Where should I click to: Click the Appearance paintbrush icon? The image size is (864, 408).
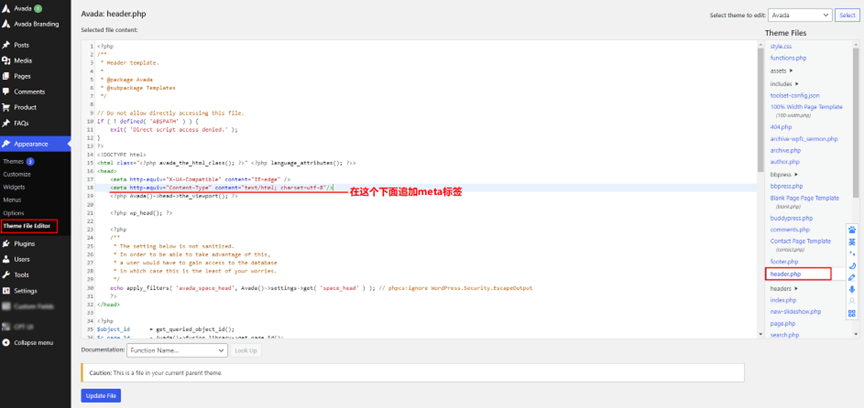(6, 144)
